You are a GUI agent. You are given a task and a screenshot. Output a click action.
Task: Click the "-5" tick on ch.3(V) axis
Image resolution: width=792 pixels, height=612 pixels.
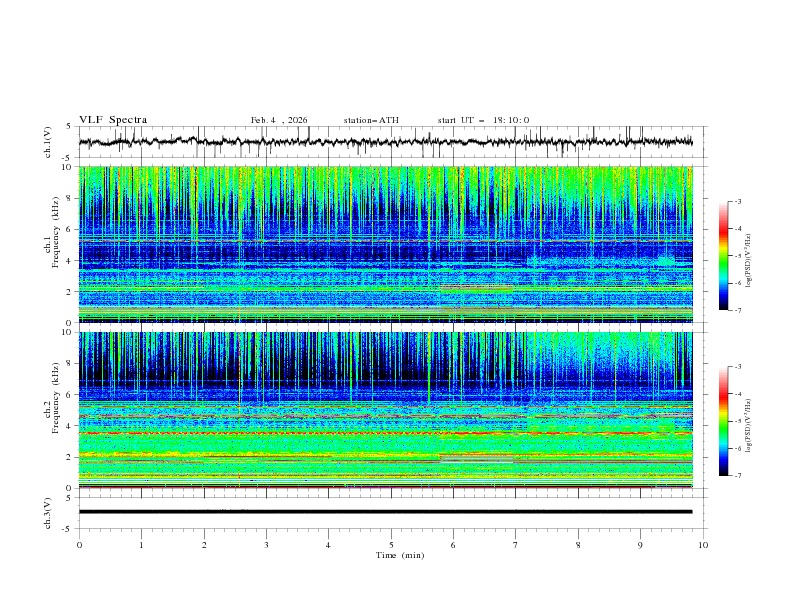pos(67,529)
